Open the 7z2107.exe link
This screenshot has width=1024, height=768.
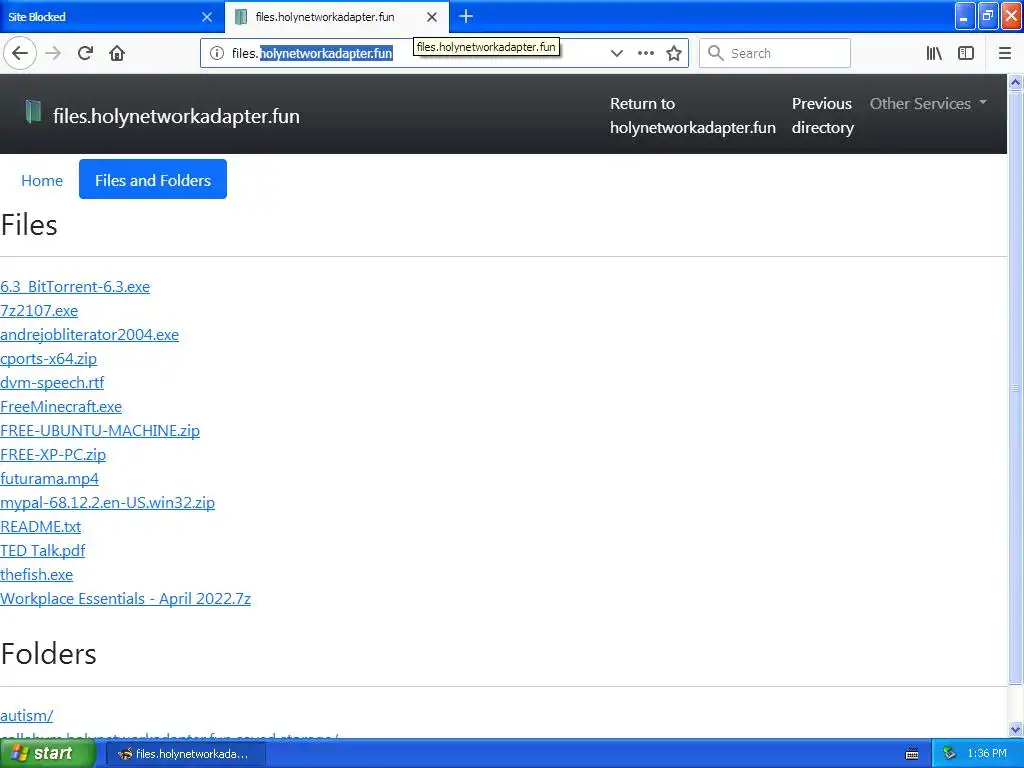[x=39, y=311]
